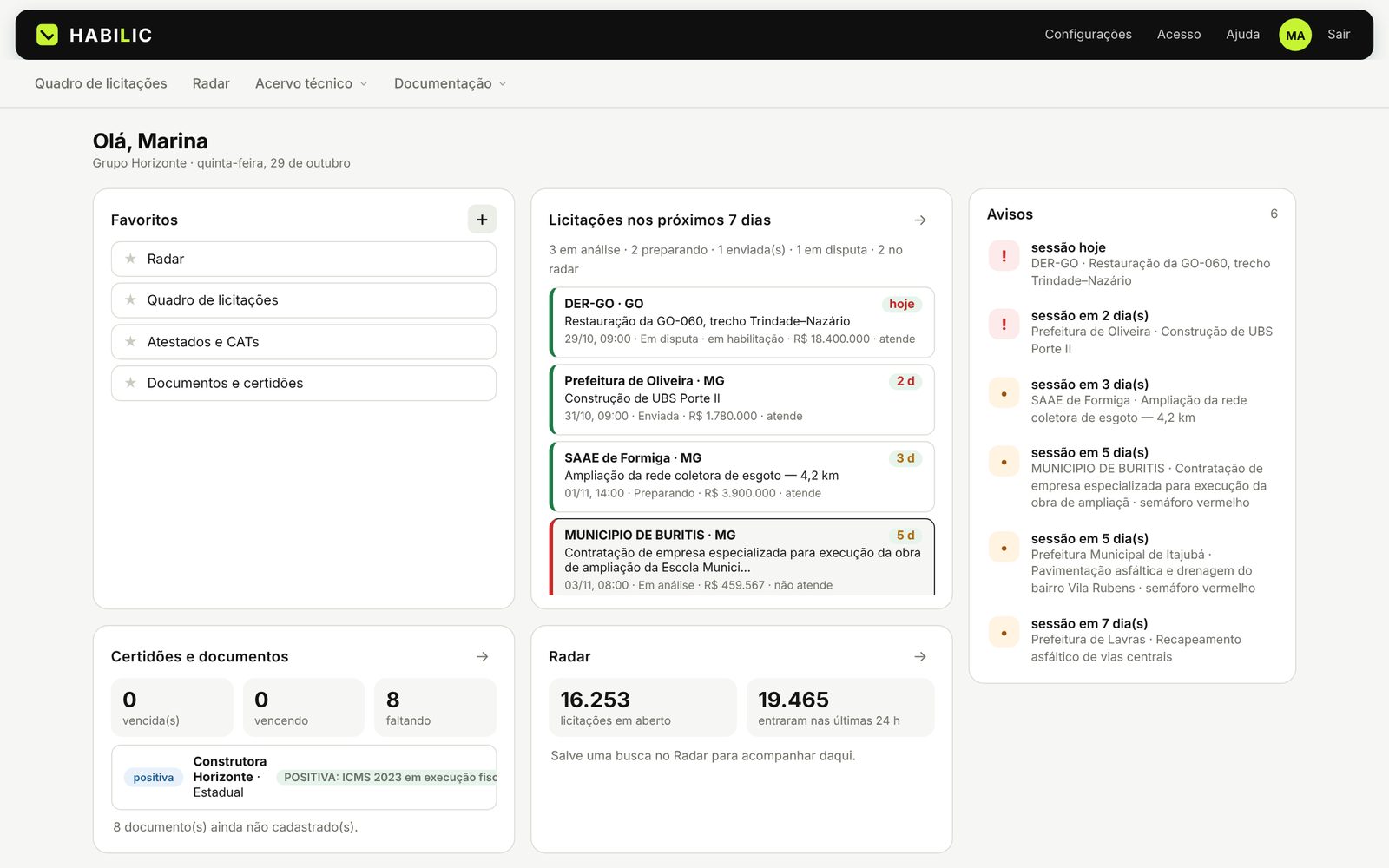Open the SAAE de Formiga bid card
This screenshot has width=1389, height=868.
point(741,477)
